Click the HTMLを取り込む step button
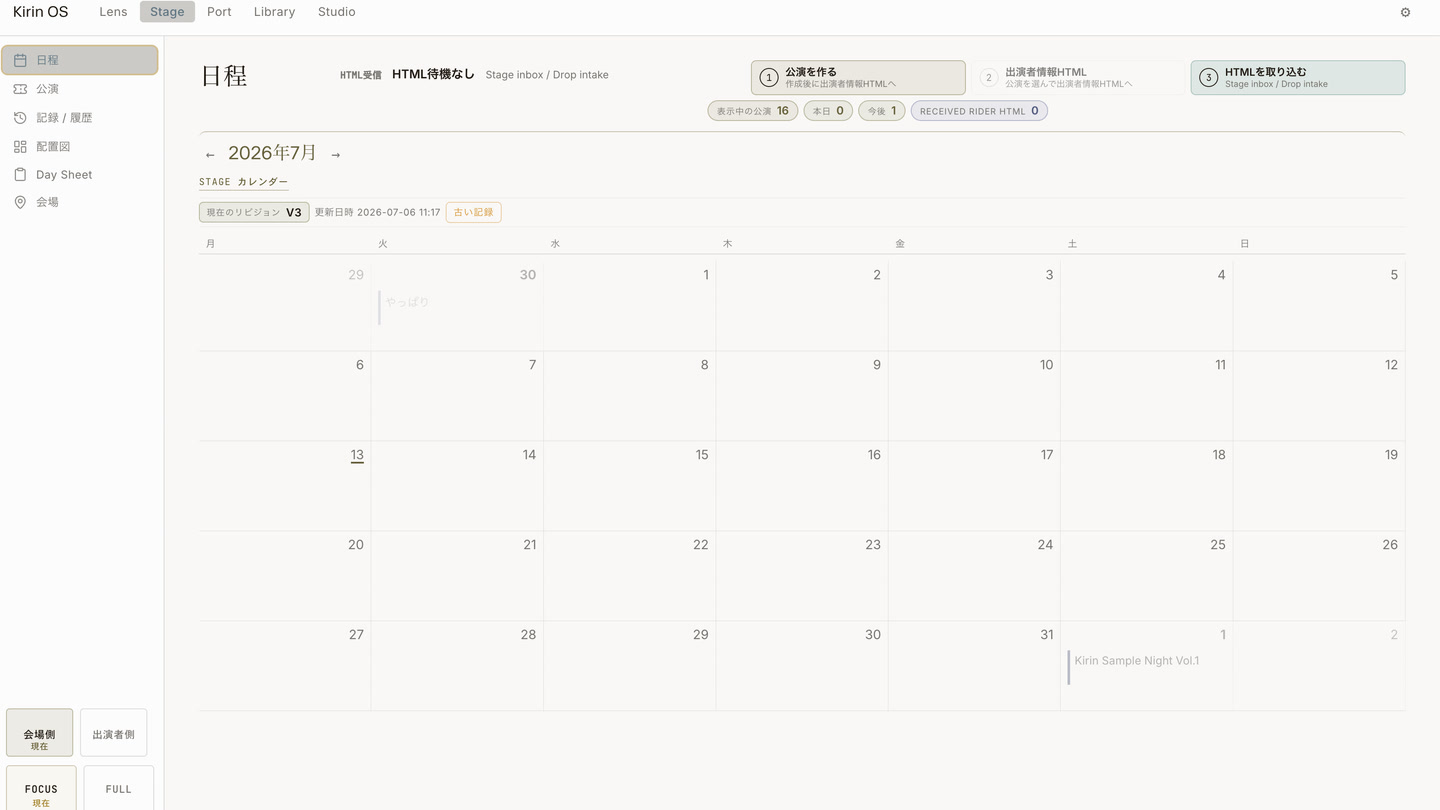1440x810 pixels. click(1297, 77)
